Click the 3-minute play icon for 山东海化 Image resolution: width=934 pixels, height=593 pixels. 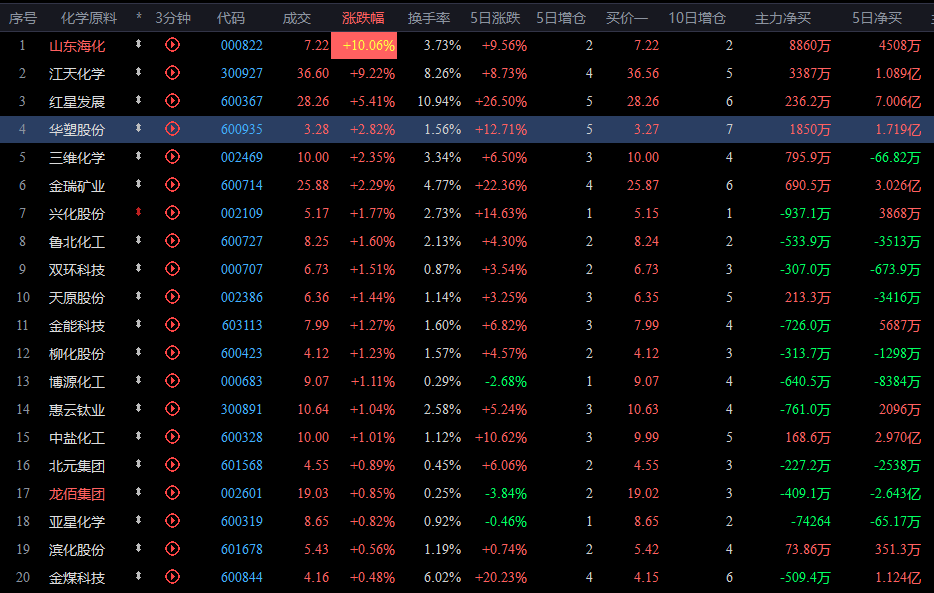172,45
